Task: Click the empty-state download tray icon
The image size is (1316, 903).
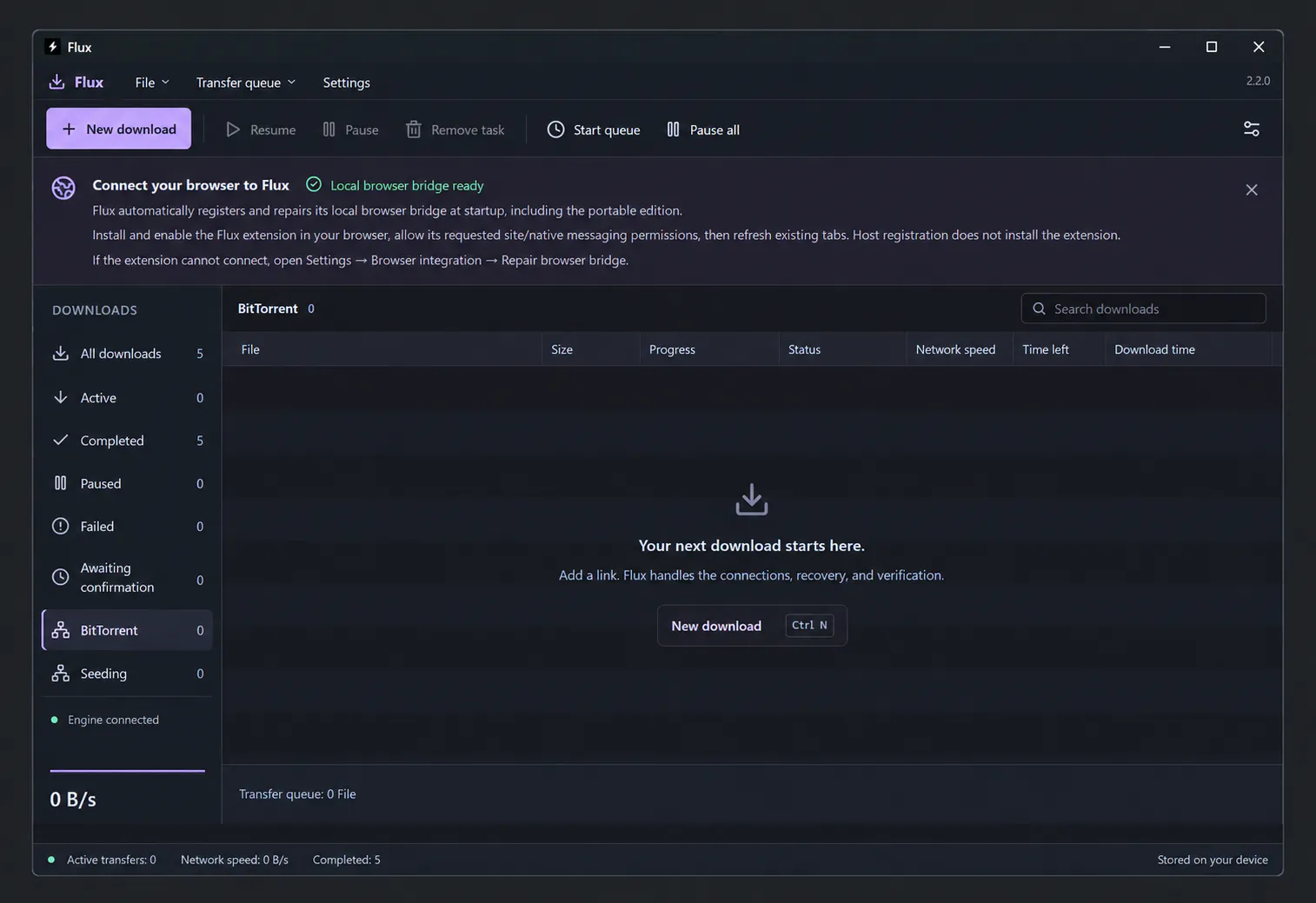Action: (752, 500)
